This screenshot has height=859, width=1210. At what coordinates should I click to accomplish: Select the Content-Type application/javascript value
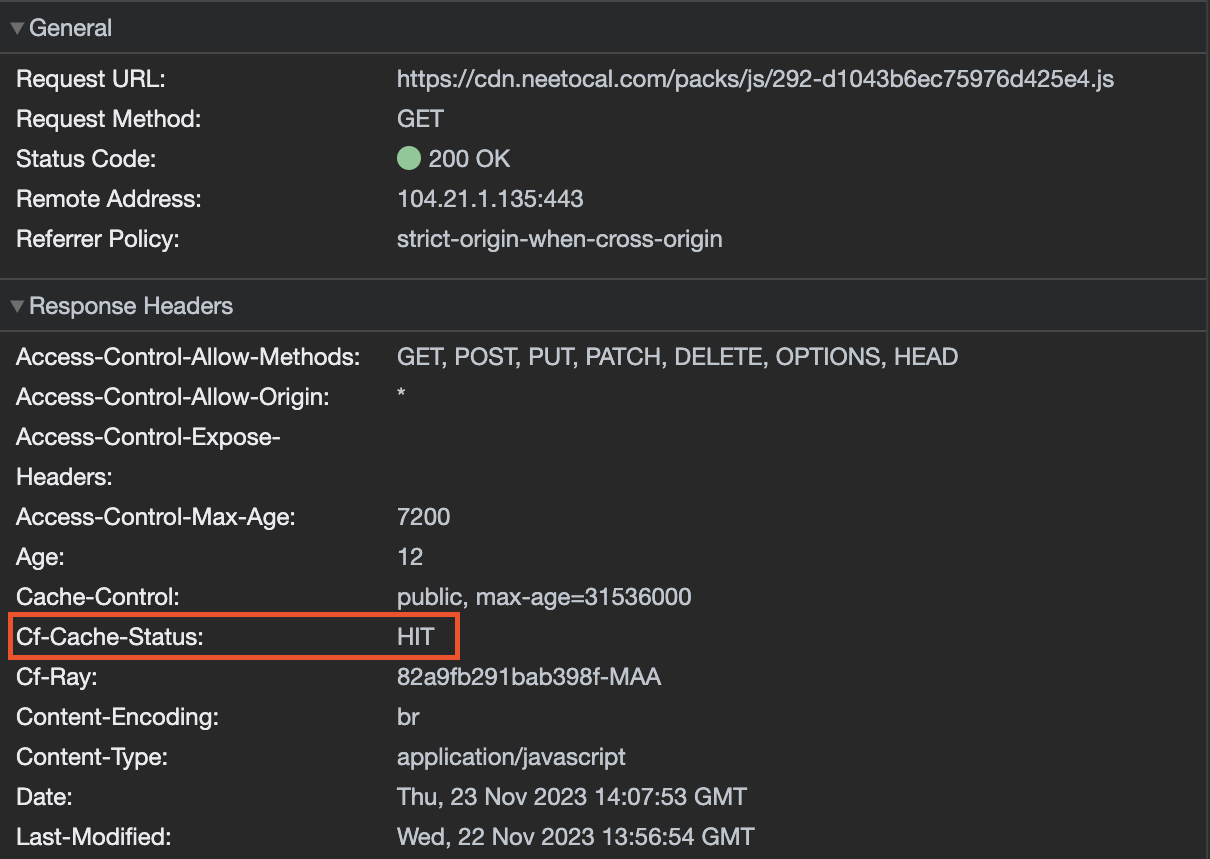(511, 756)
